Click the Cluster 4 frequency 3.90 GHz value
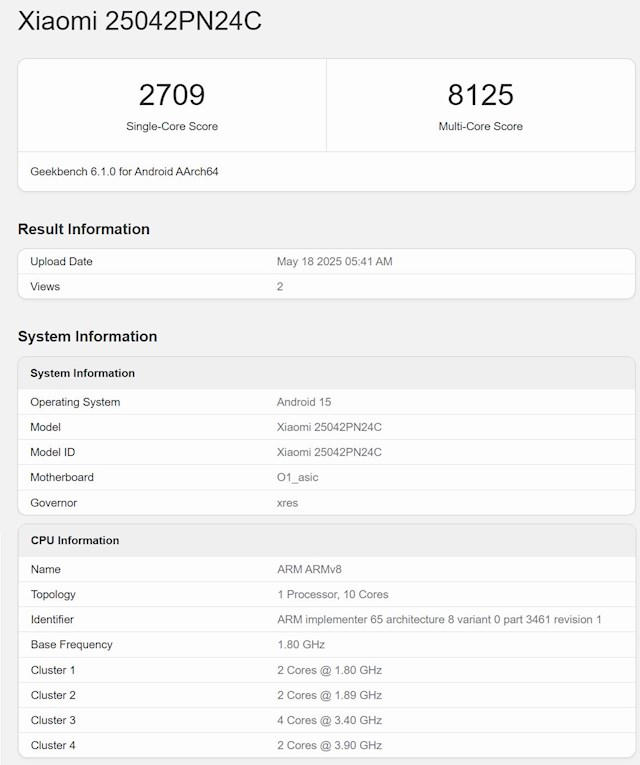Viewport: 640px width, 765px height. click(329, 745)
